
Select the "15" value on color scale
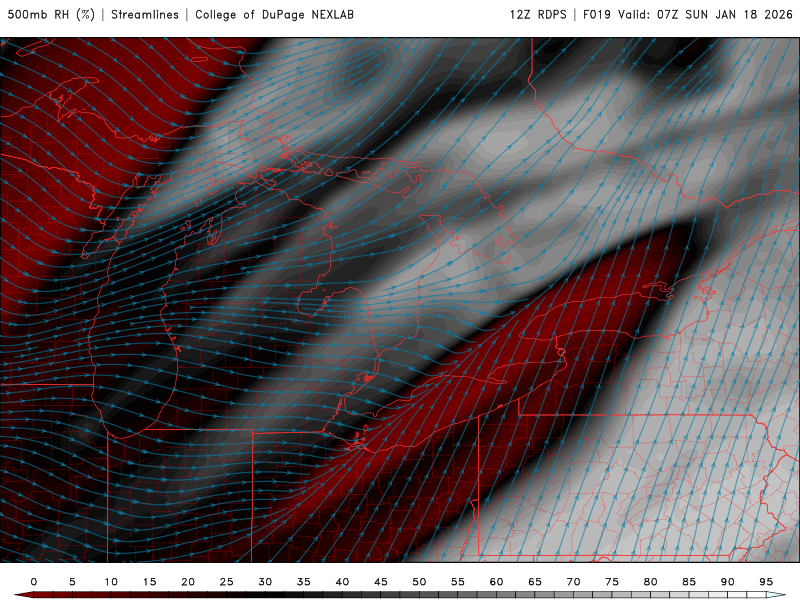[x=149, y=582]
